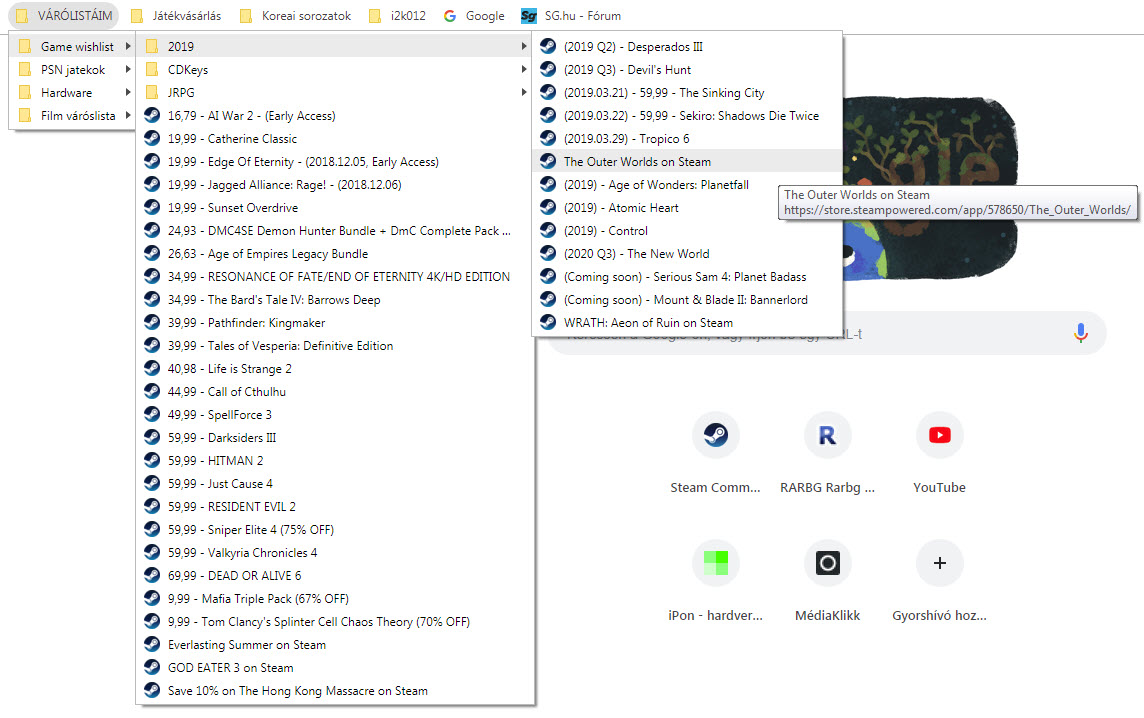Open the VÁRÓLISTÁIM bookmarks folder
1144x718 pixels.
[x=64, y=15]
